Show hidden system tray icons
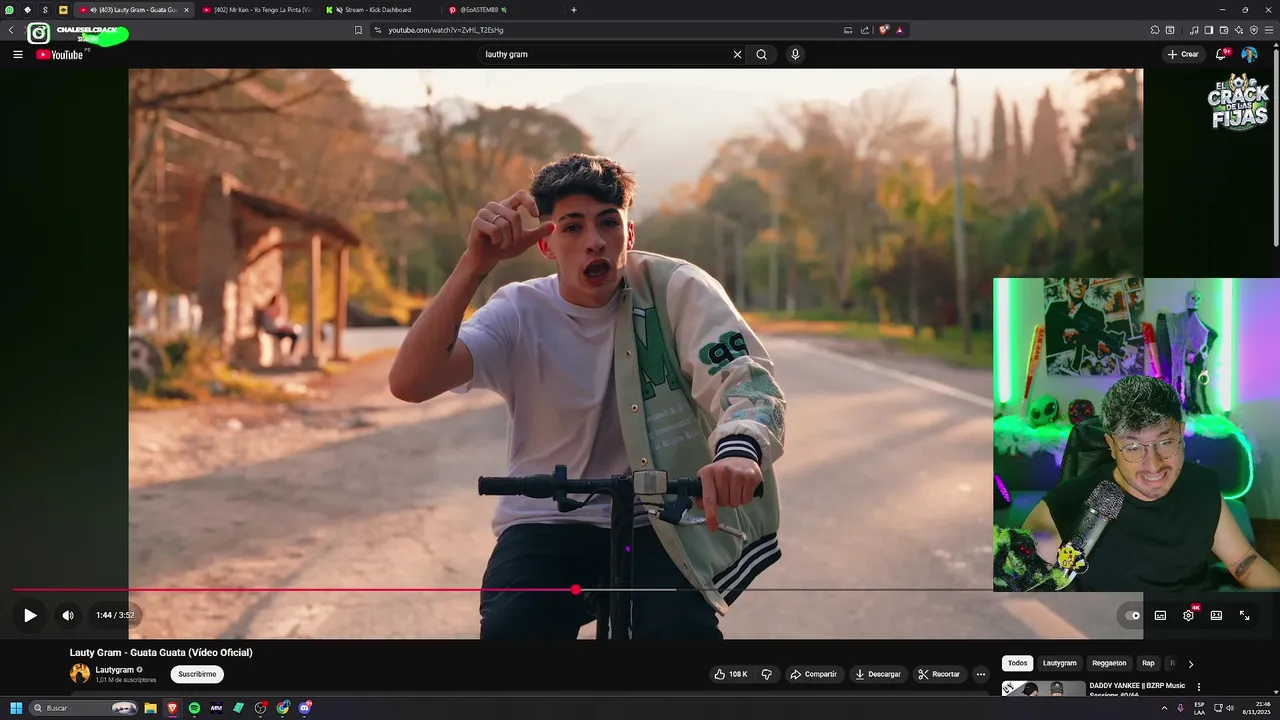 pos(1165,708)
